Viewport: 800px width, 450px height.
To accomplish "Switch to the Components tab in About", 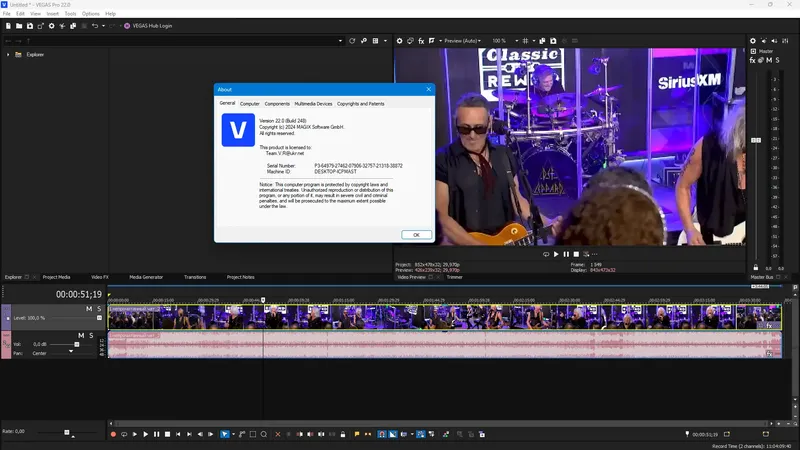I will [x=277, y=104].
